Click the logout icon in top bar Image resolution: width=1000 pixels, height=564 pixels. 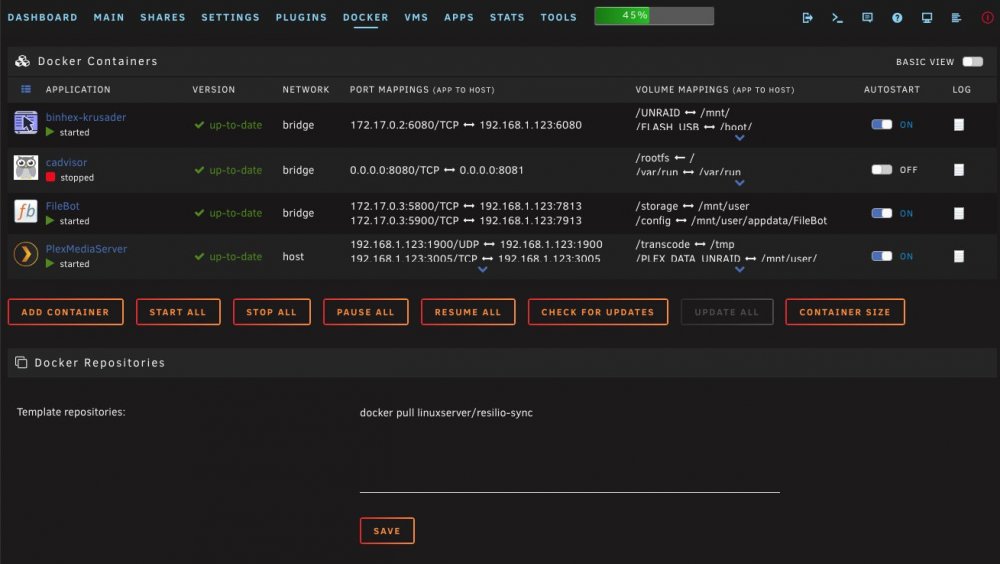tap(807, 18)
